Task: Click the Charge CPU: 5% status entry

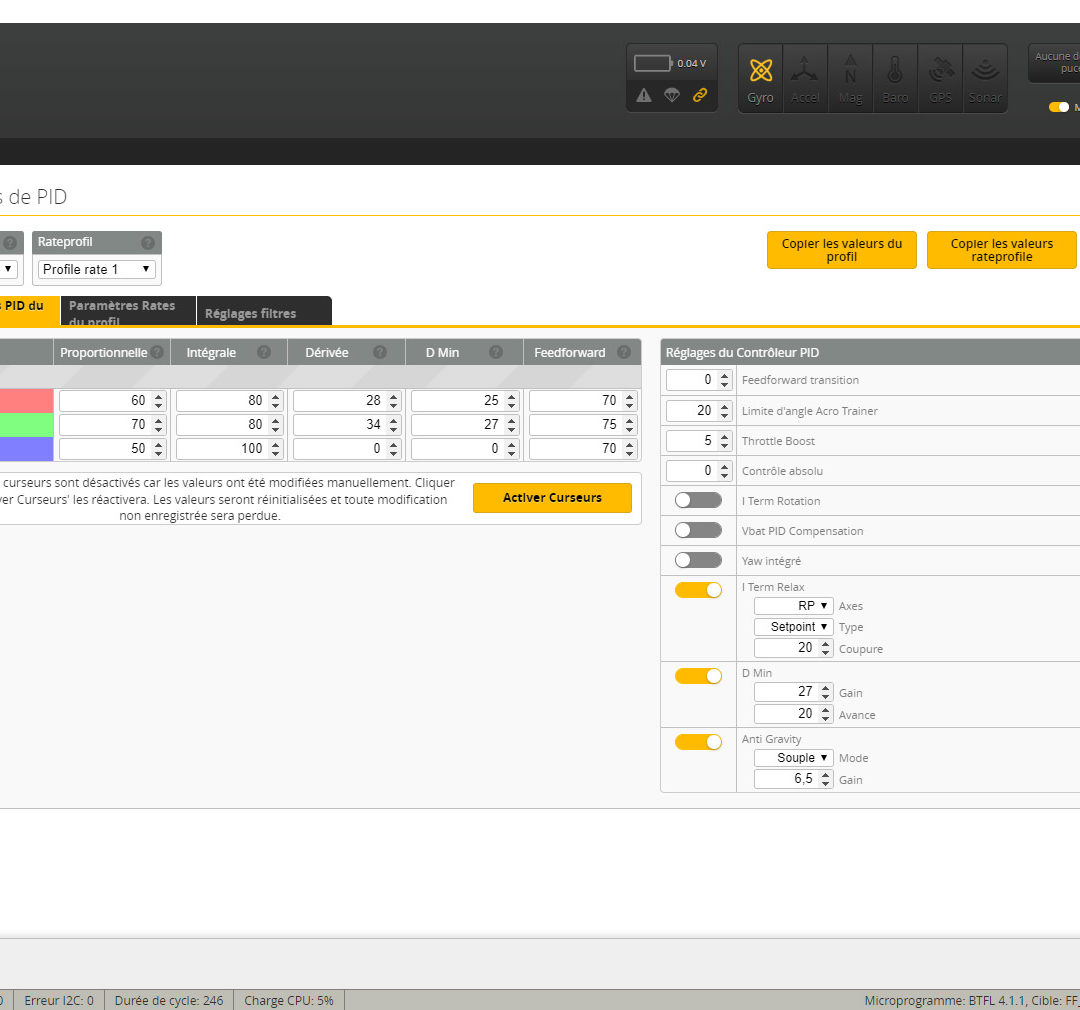Action: click(289, 1000)
